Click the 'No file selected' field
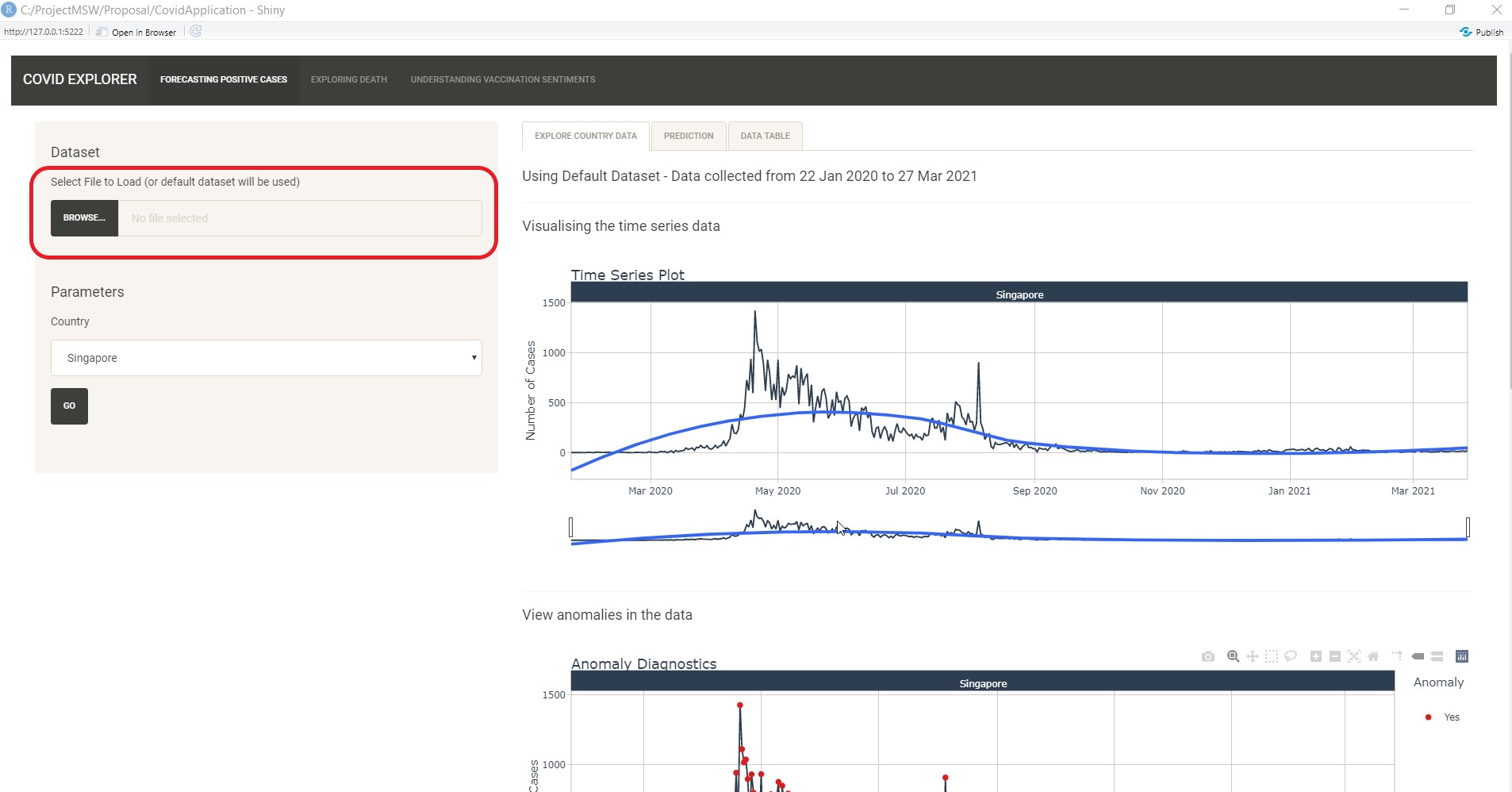The image size is (1512, 792). [x=299, y=218]
